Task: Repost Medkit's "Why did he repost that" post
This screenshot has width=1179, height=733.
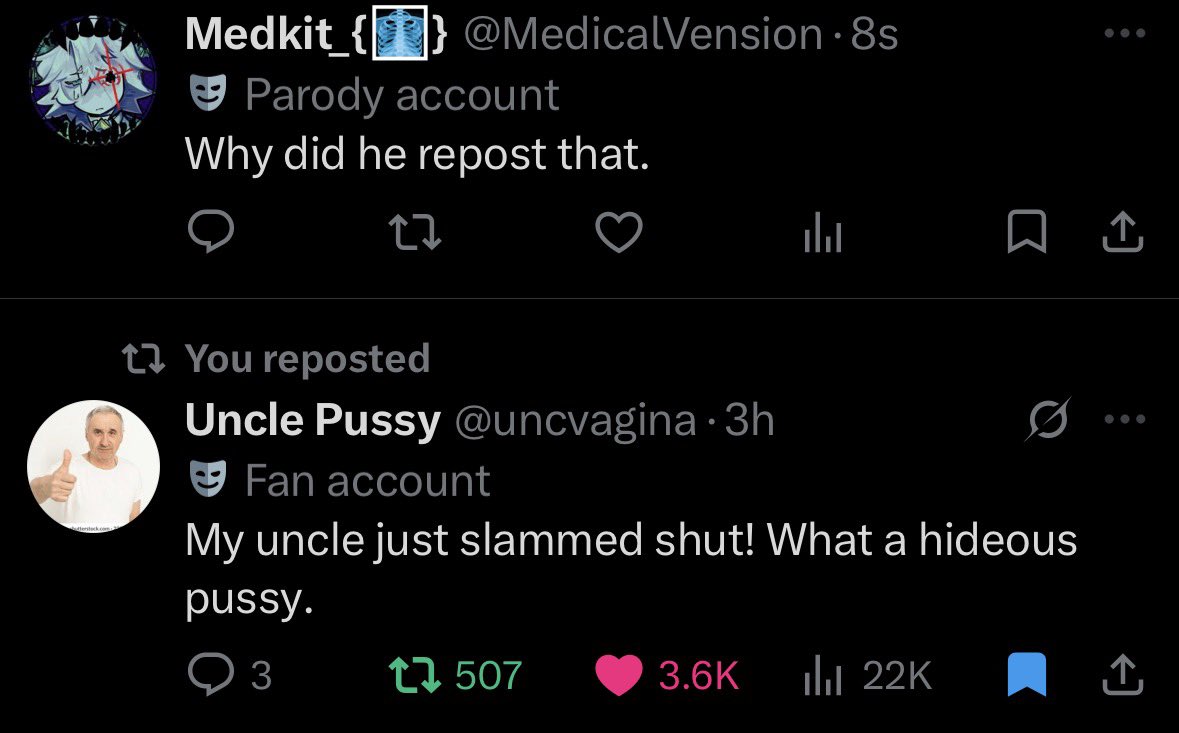Action: 414,232
